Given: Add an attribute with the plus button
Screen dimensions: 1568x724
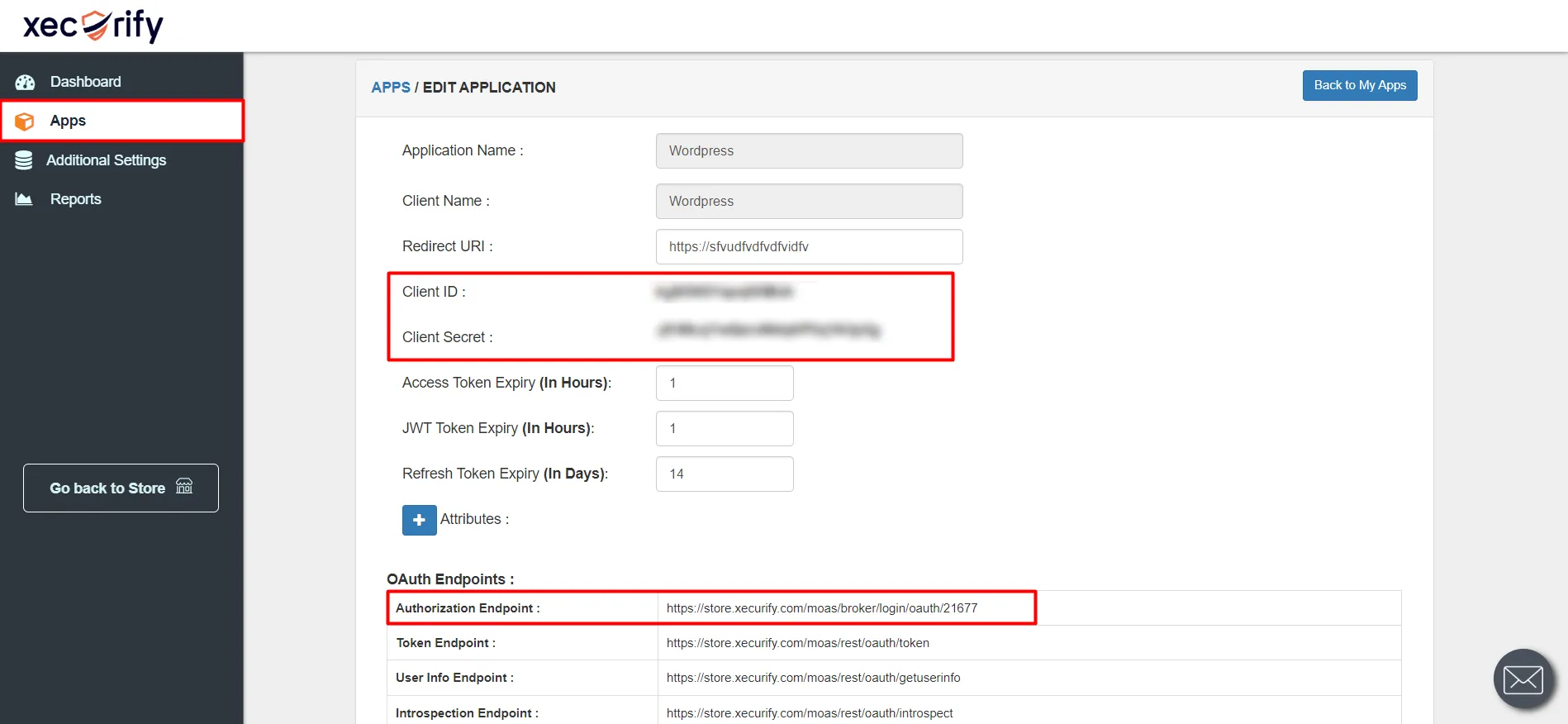Looking at the screenshot, I should click(x=420, y=520).
